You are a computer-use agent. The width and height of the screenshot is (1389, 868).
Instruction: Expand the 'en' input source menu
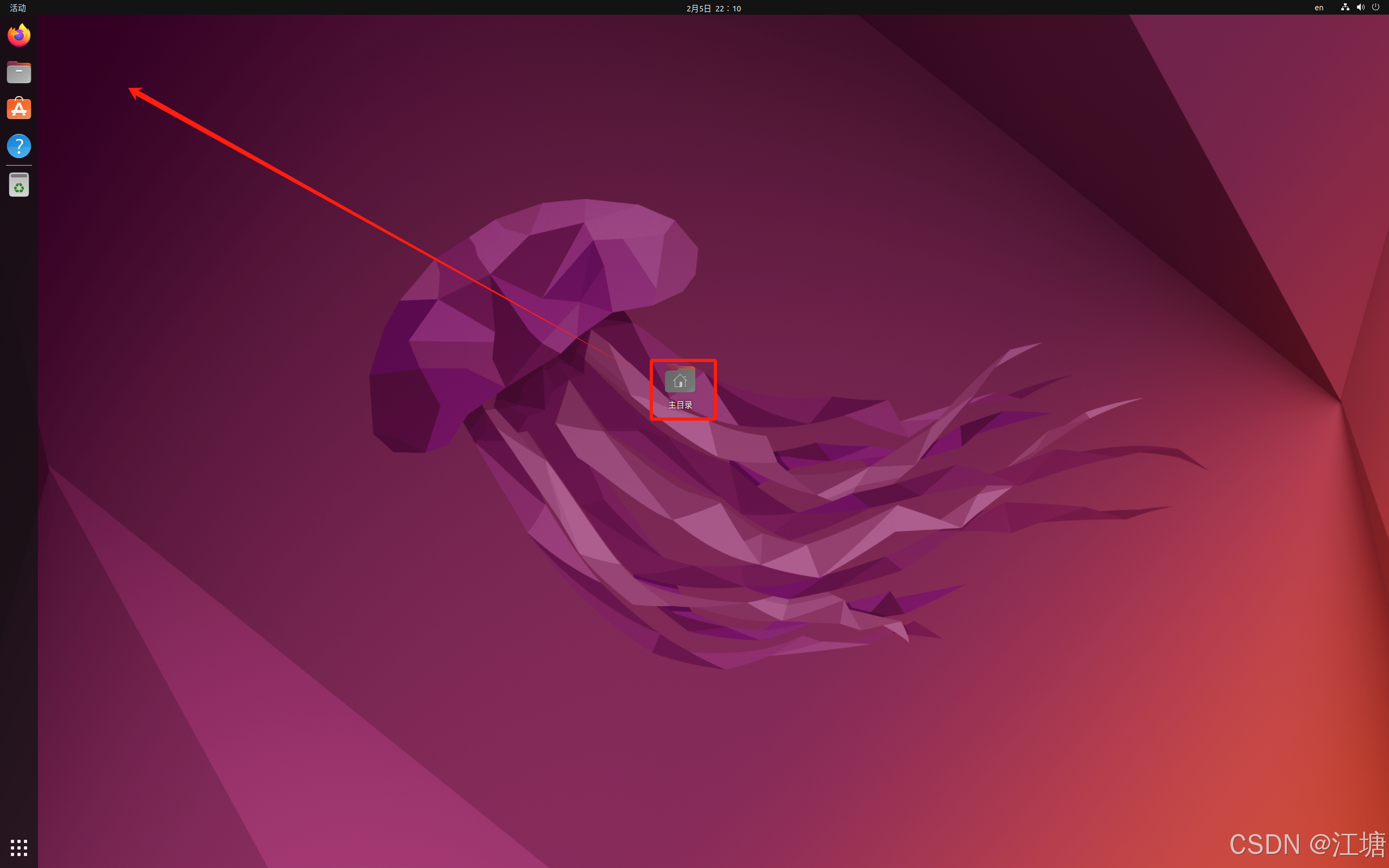pyautogui.click(x=1319, y=8)
